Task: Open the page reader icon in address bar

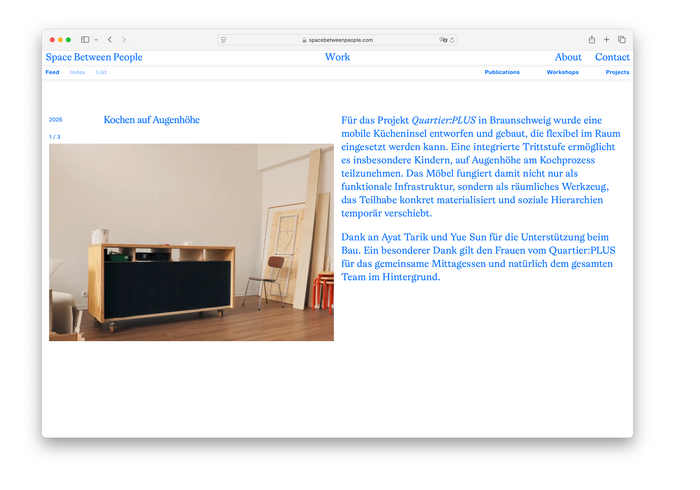Action: 224,40
